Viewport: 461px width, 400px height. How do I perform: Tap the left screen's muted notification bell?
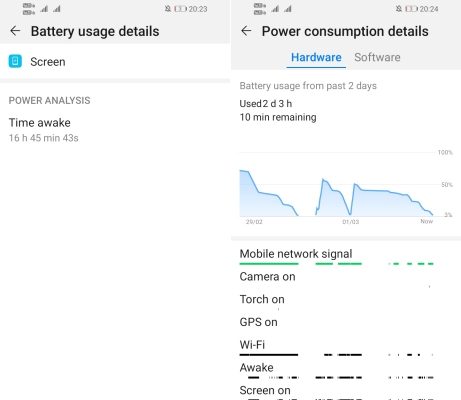168,9
